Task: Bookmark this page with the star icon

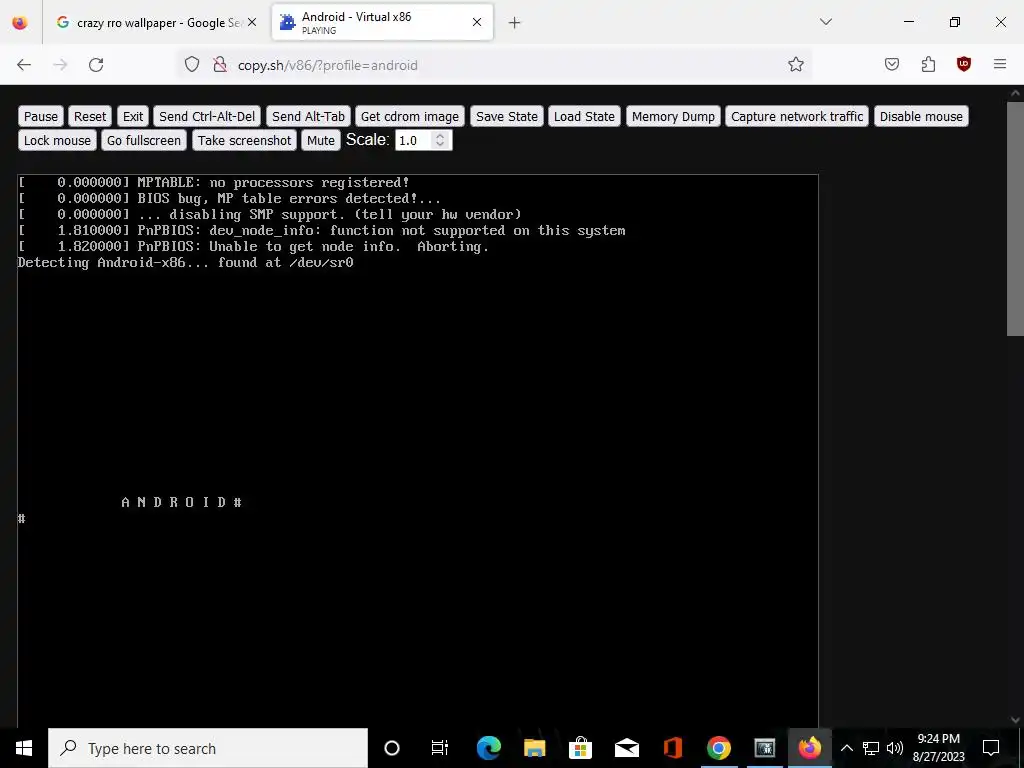Action: pos(795,65)
